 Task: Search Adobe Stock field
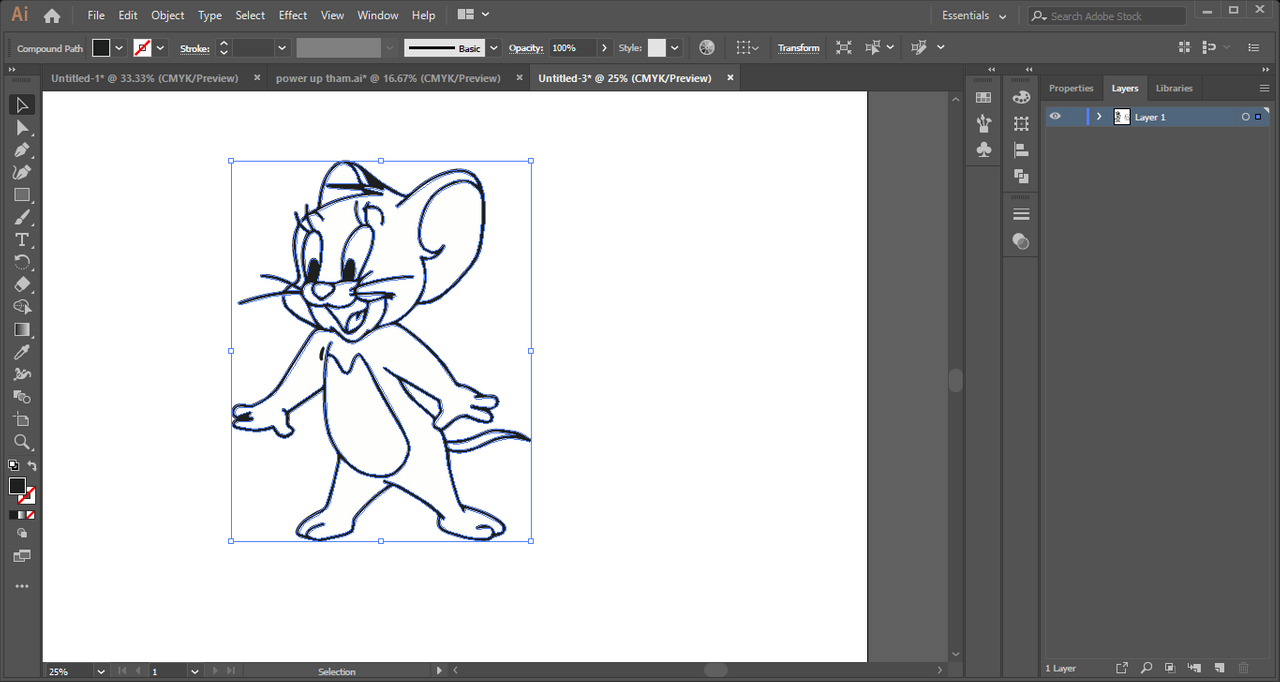[1107, 16]
